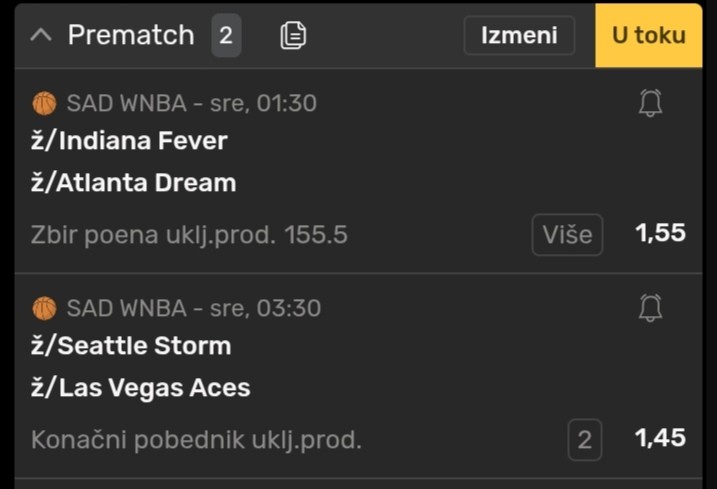Collapse the Prematch section chevron
The width and height of the screenshot is (717, 489).
[41, 35]
